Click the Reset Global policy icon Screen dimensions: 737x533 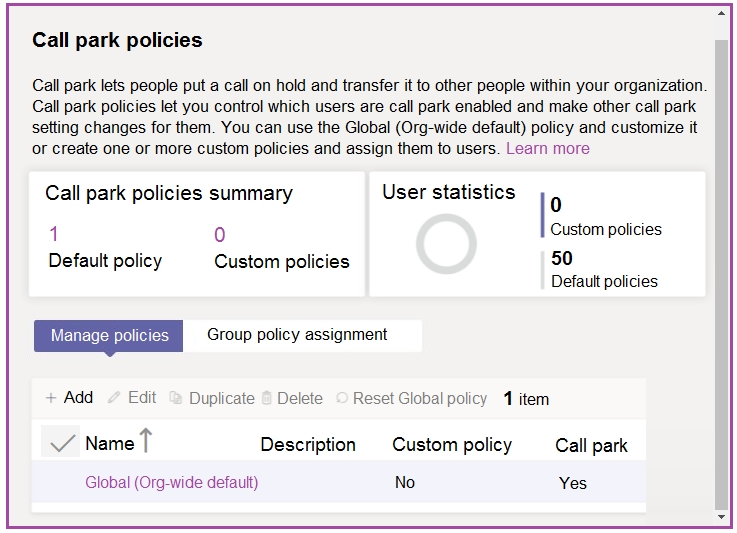(342, 398)
